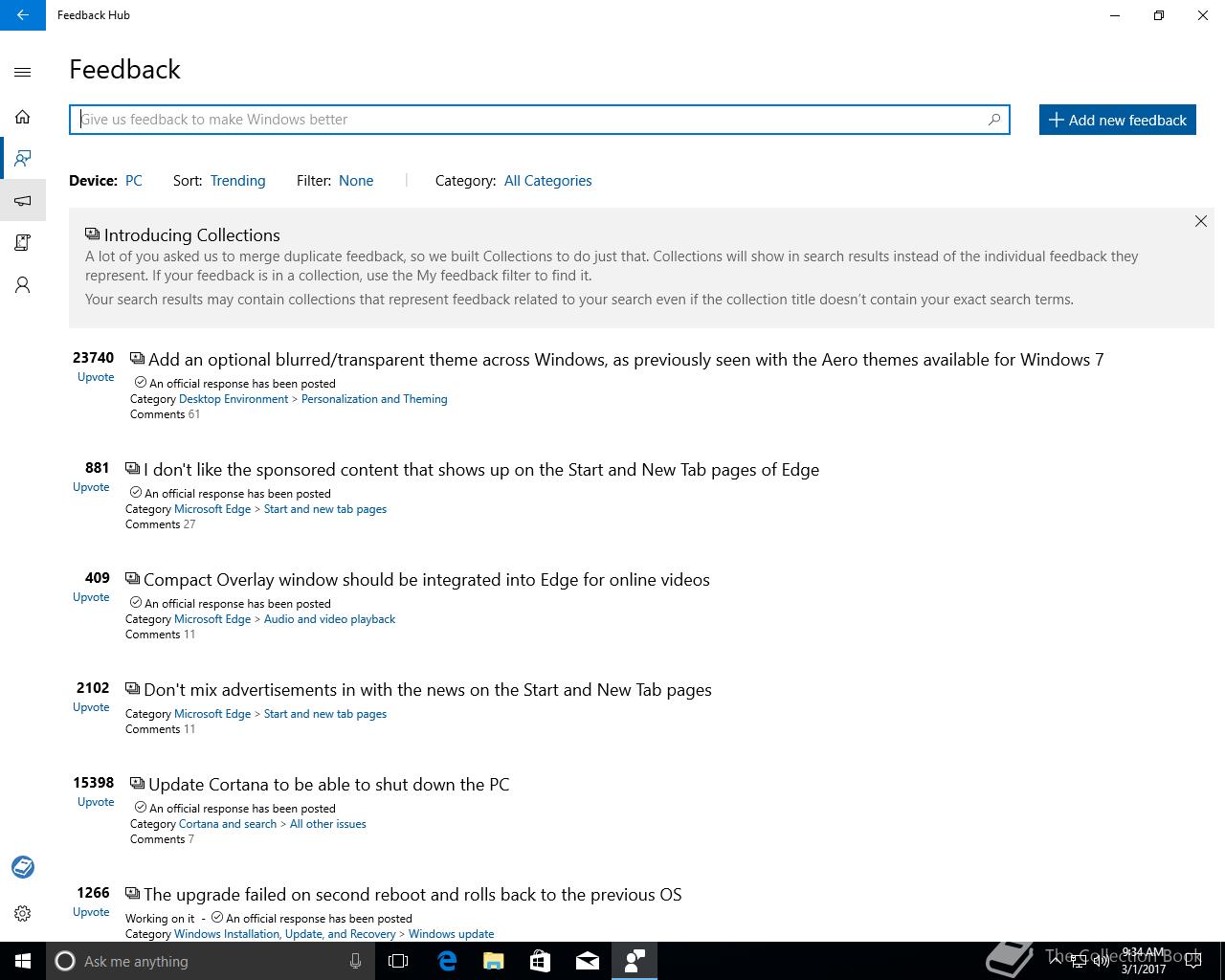1225x980 pixels.
Task: Open Compact Overlay window feedback title
Action: (x=427, y=580)
